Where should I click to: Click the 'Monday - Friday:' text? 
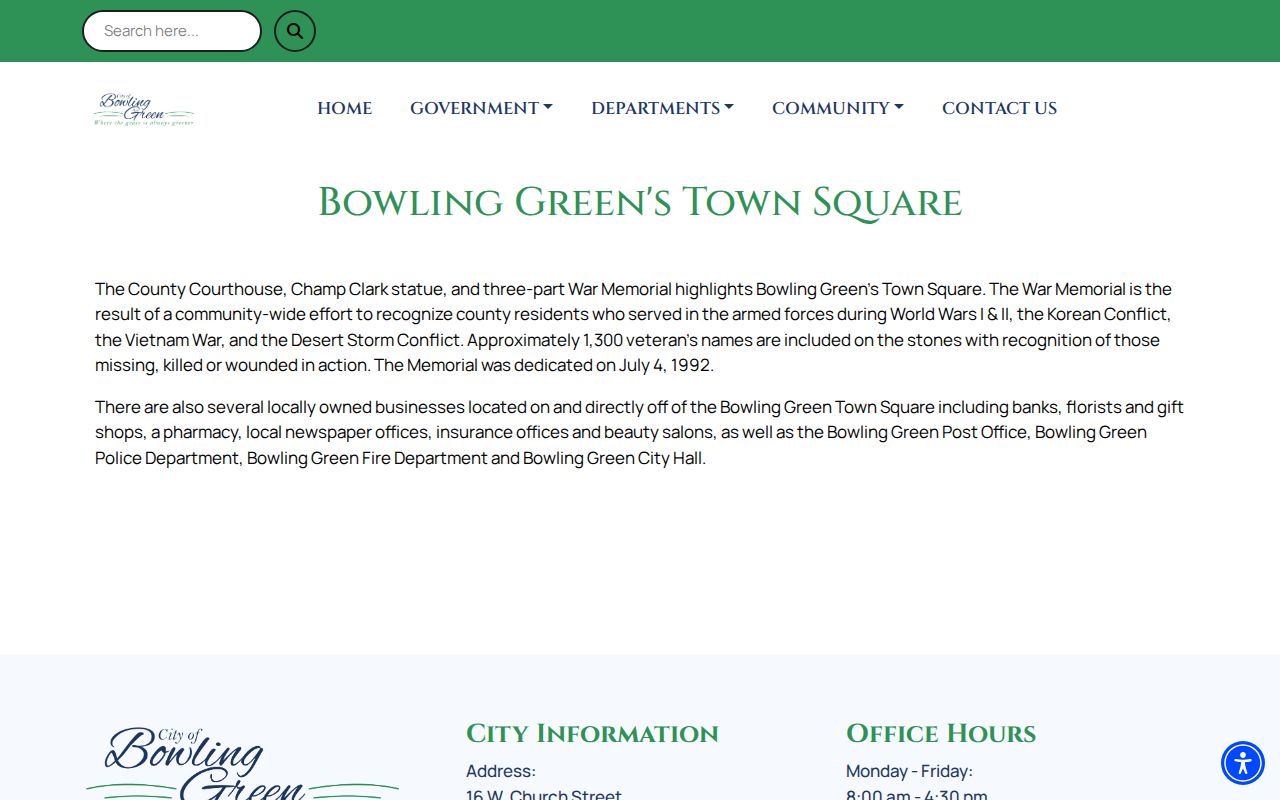tap(909, 771)
